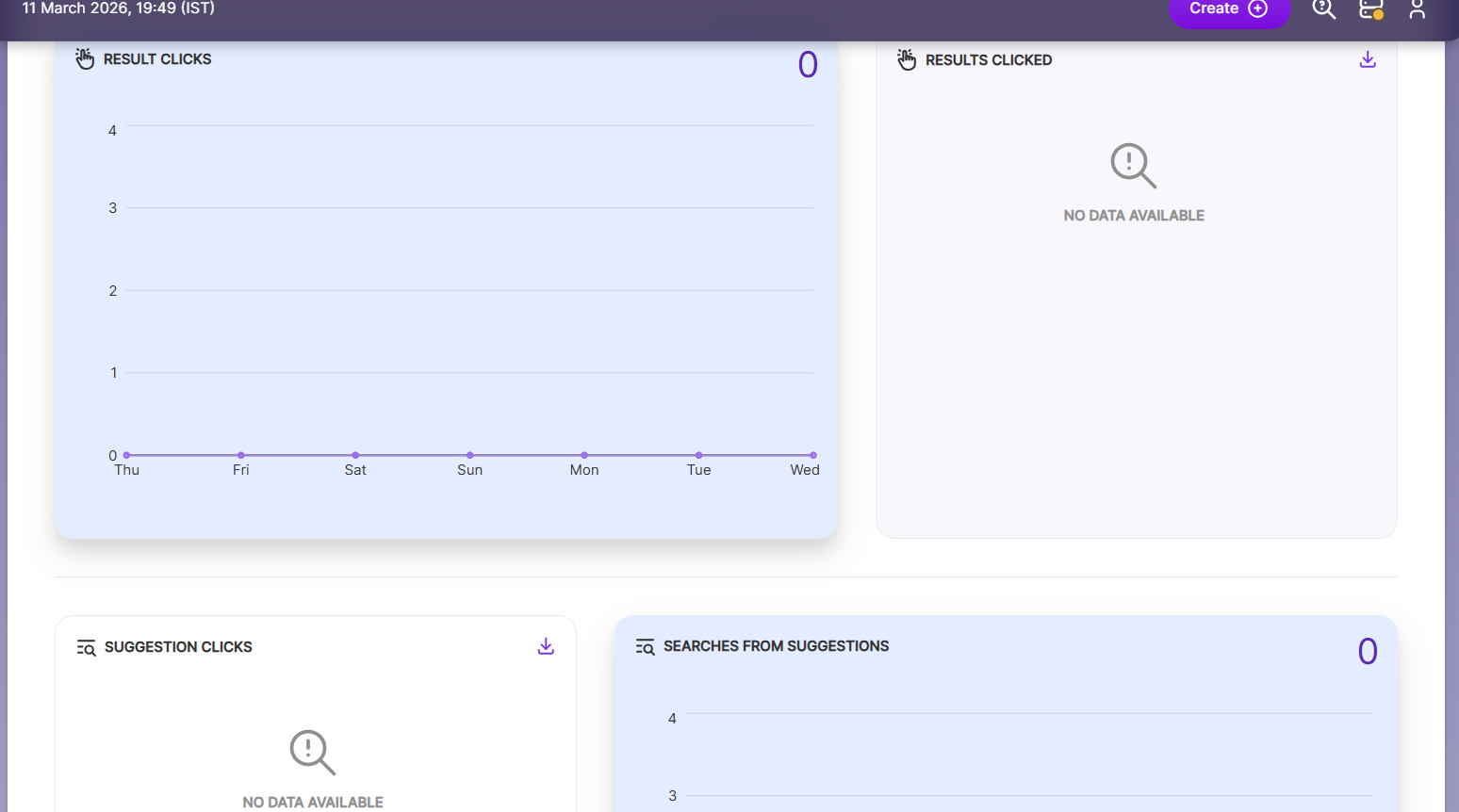Select the RESULT CLICKS heading
Viewport: 1459px width, 812px height.
click(157, 59)
